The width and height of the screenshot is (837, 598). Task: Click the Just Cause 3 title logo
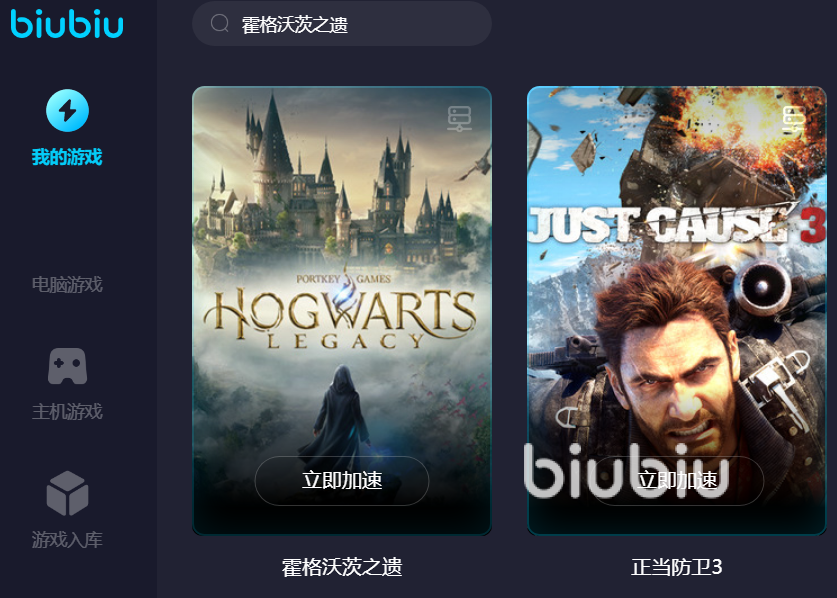677,224
